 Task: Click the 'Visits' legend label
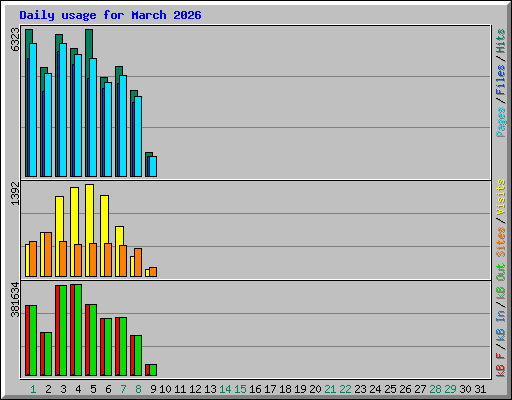(500, 198)
